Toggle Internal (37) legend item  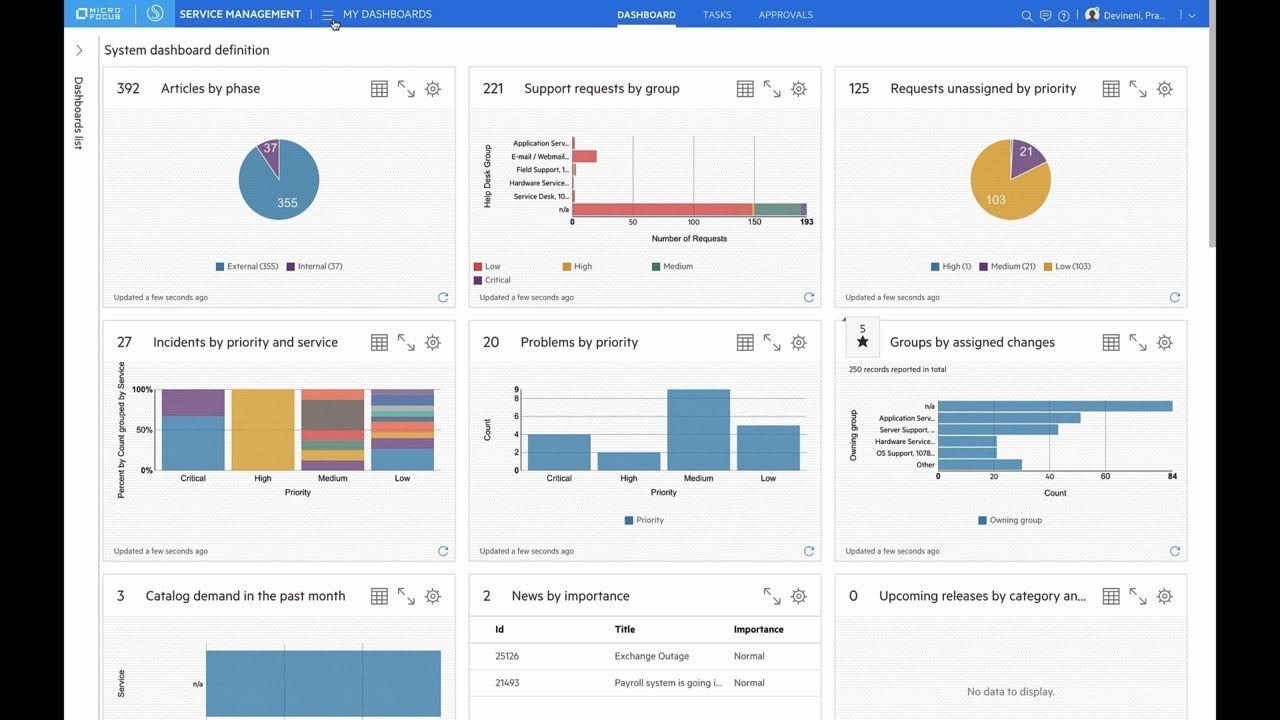point(315,267)
